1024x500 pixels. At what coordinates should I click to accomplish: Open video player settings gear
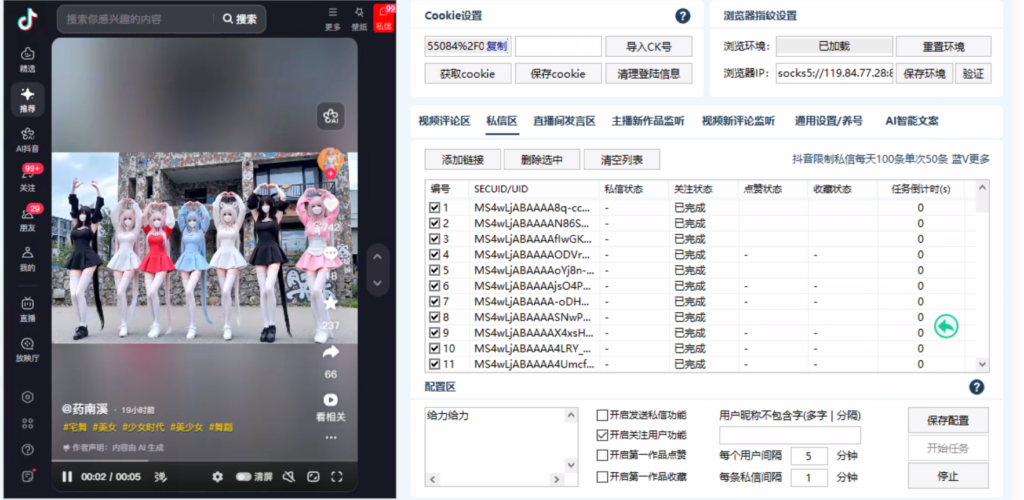coord(217,477)
